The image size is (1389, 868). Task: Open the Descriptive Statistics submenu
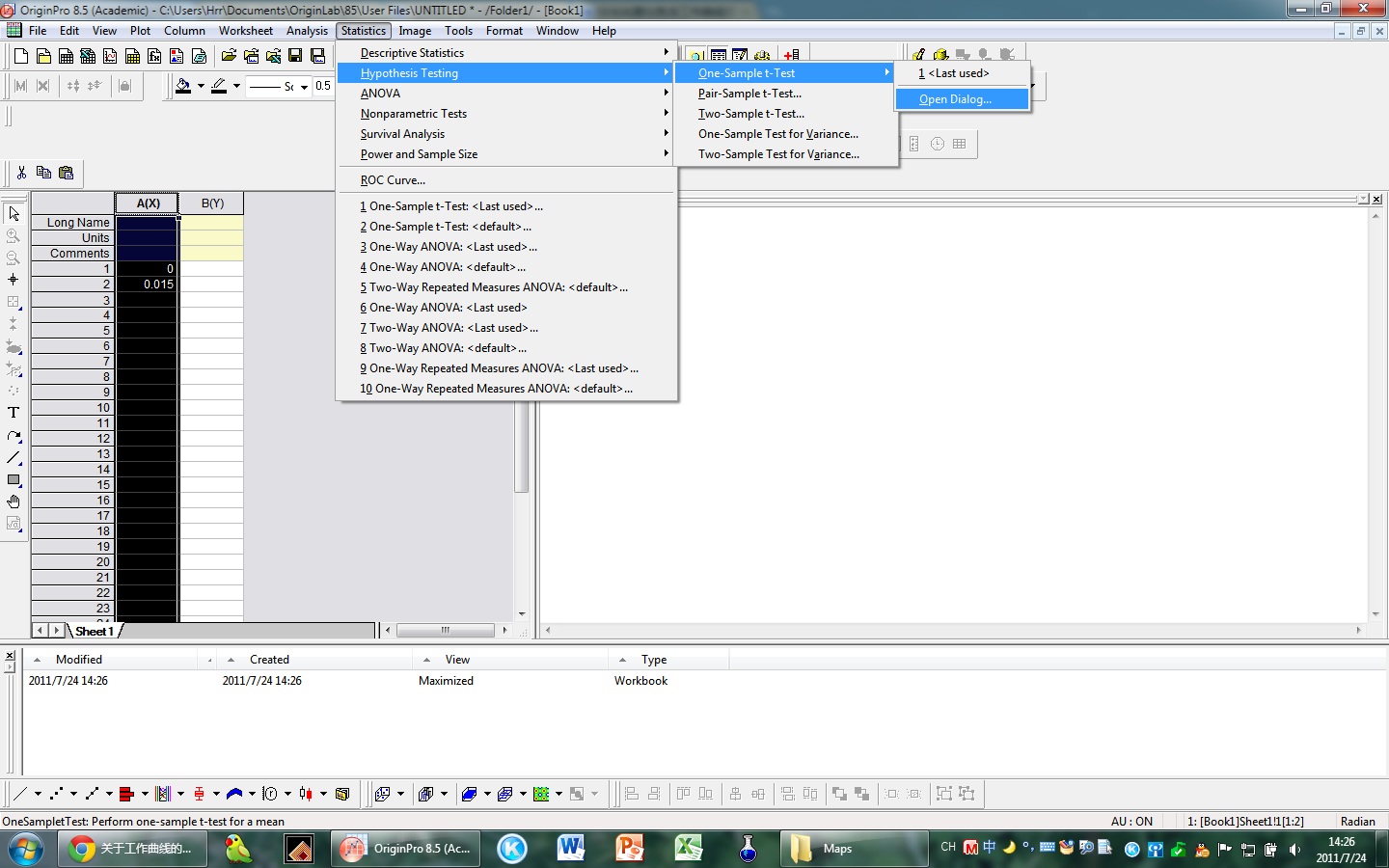[x=506, y=53]
